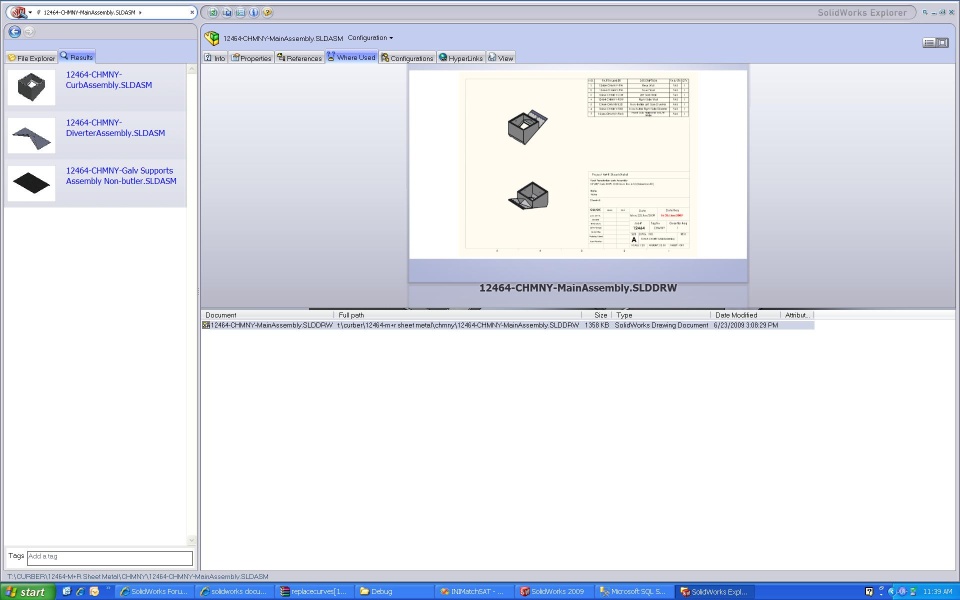Click the third toolbar list icon
The width and height of the screenshot is (960, 600).
(x=240, y=12)
